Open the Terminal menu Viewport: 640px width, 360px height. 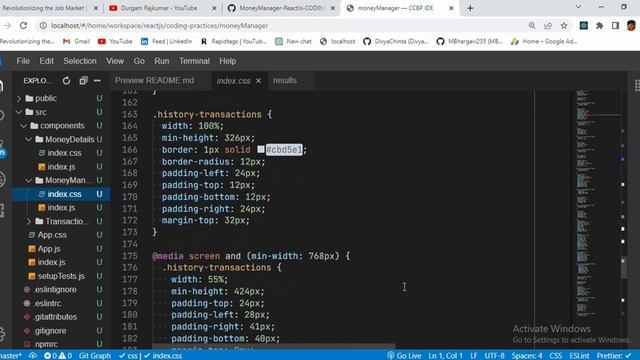[194, 61]
